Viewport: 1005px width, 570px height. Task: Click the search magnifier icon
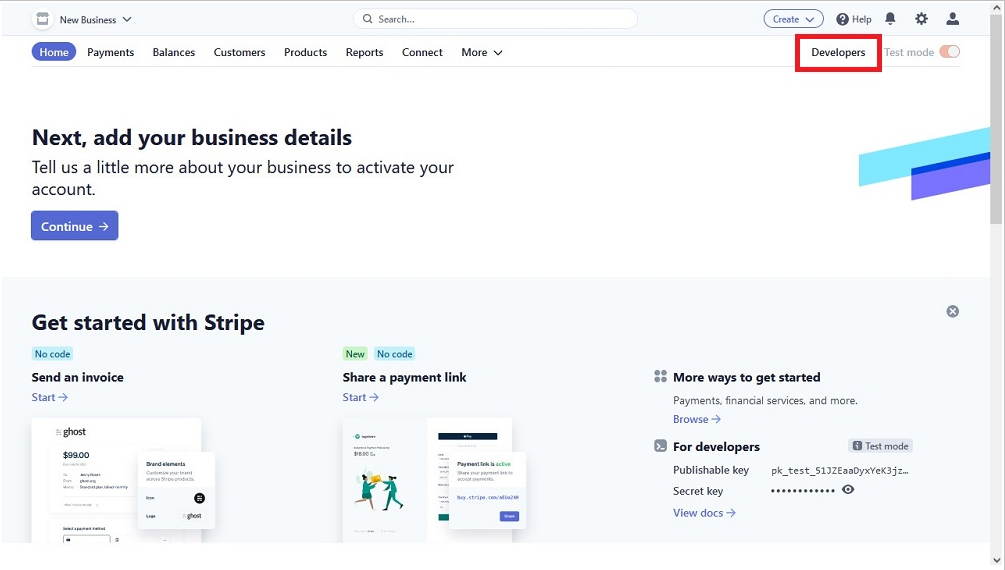click(x=367, y=19)
